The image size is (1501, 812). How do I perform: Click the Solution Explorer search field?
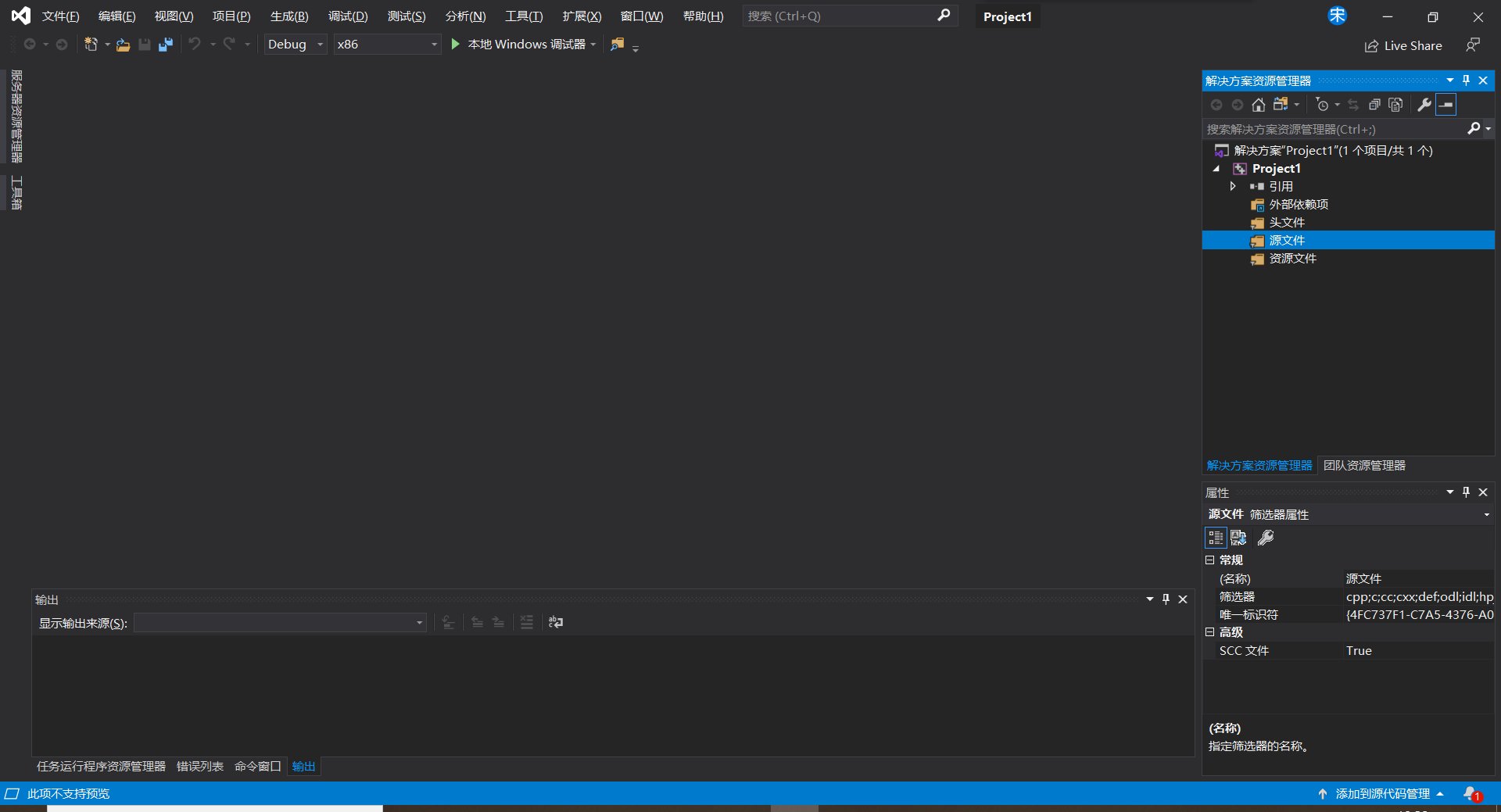click(1333, 129)
